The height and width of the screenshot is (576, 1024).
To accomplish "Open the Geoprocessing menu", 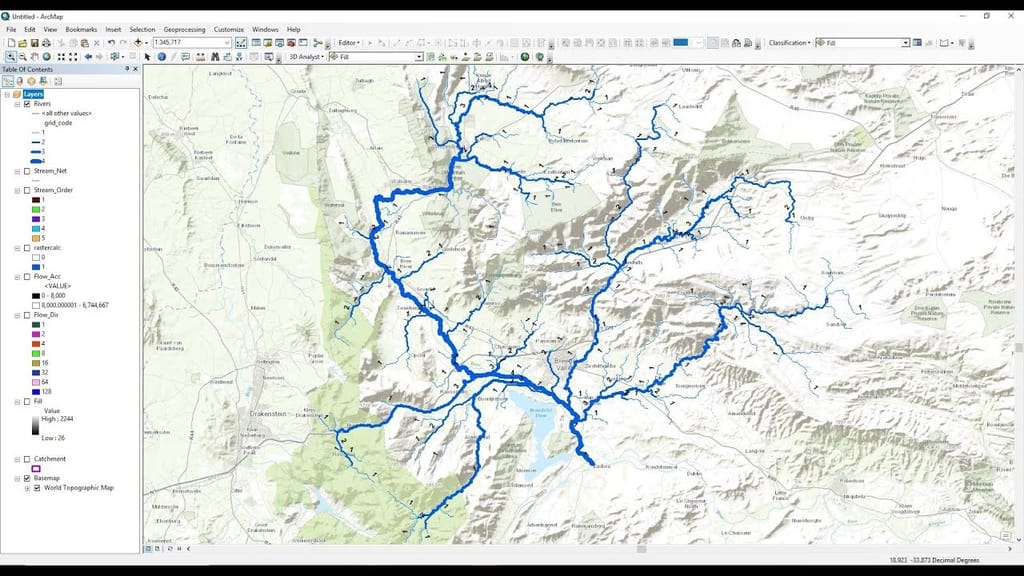I will 183,30.
